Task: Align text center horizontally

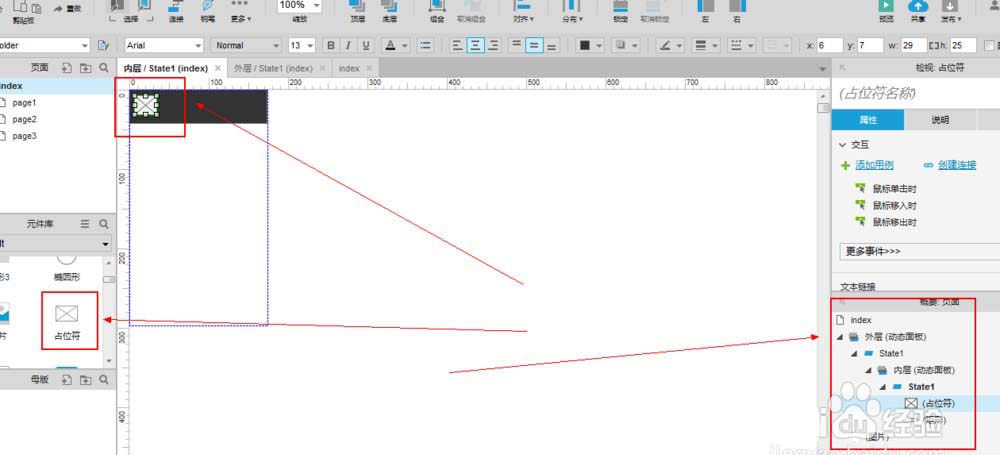Action: [x=475, y=45]
